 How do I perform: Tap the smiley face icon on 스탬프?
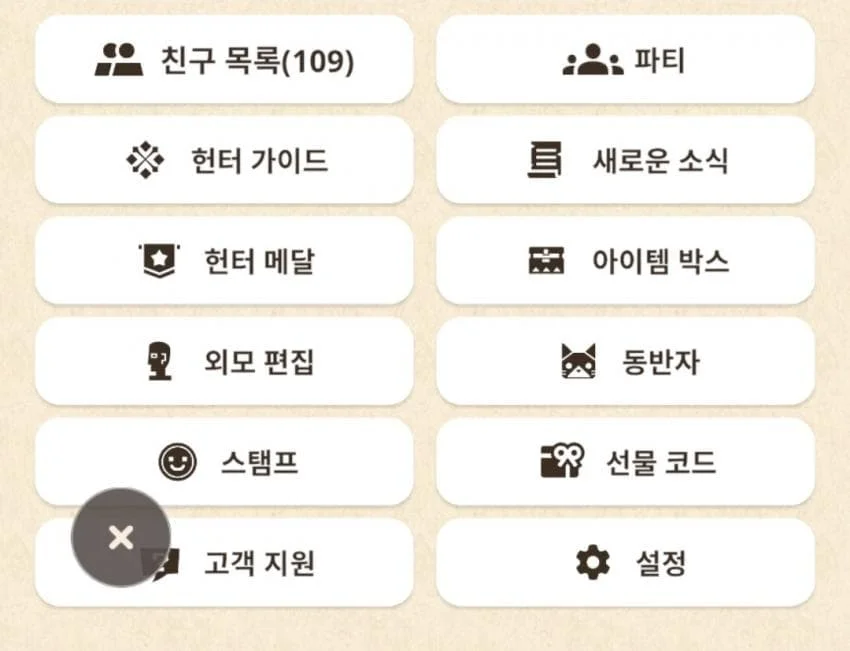(x=176, y=461)
